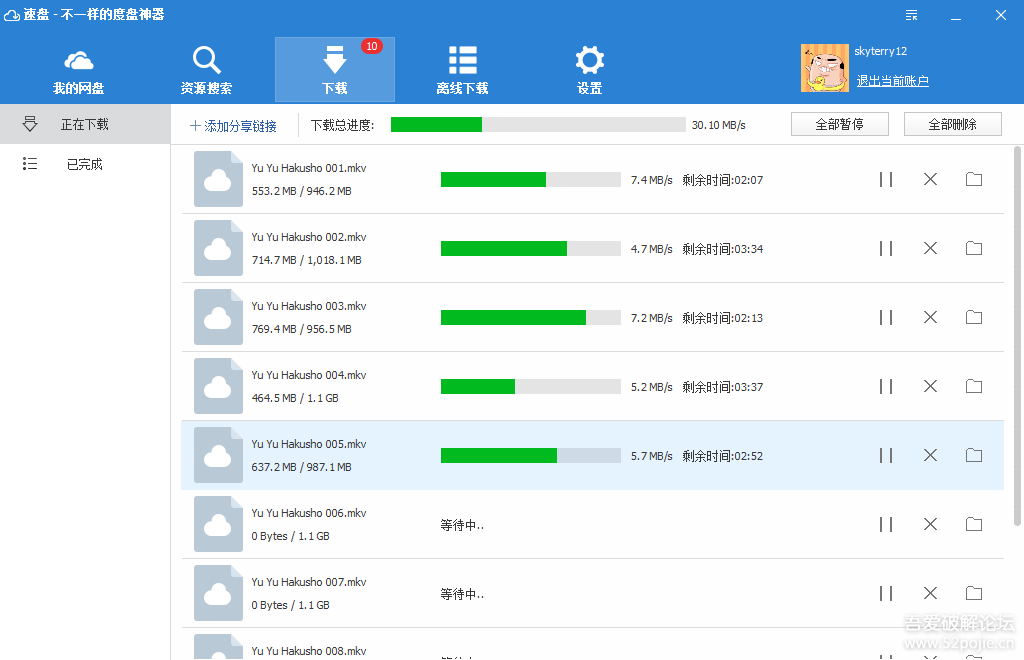1024x660 pixels.
Task: Pause Yu Yu Hakusho 004.mkv download
Action: point(886,387)
